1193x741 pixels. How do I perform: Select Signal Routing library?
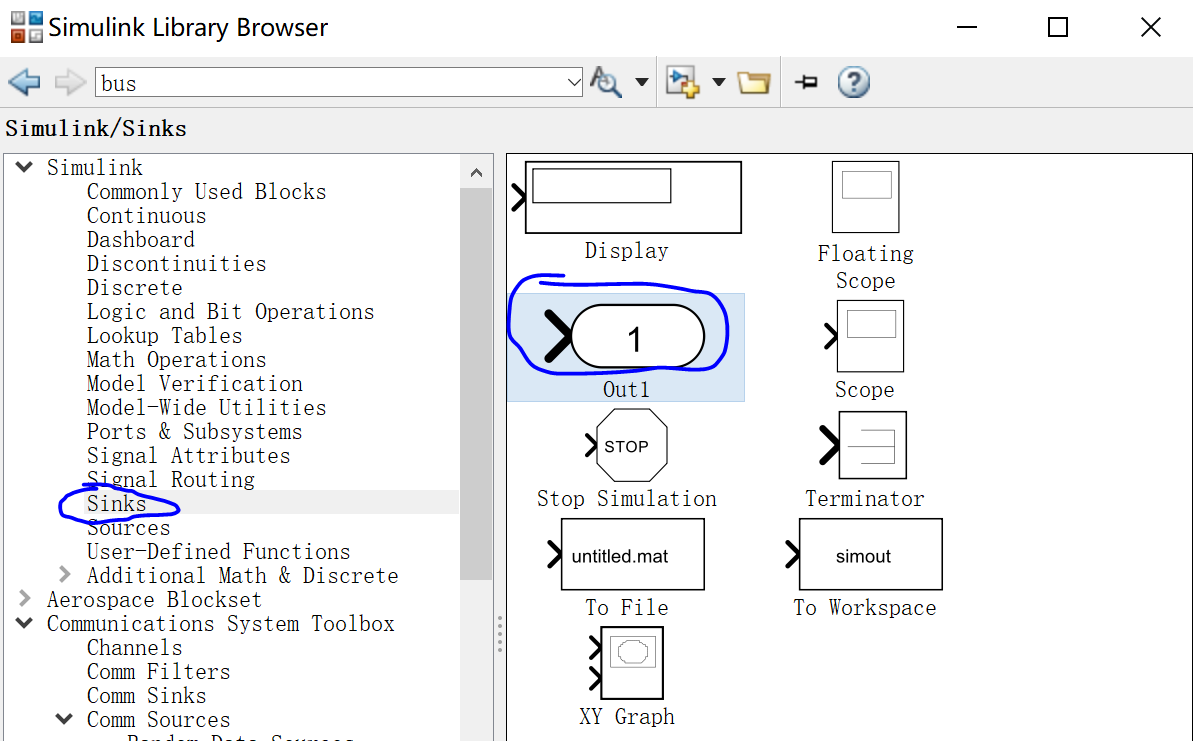(170, 479)
